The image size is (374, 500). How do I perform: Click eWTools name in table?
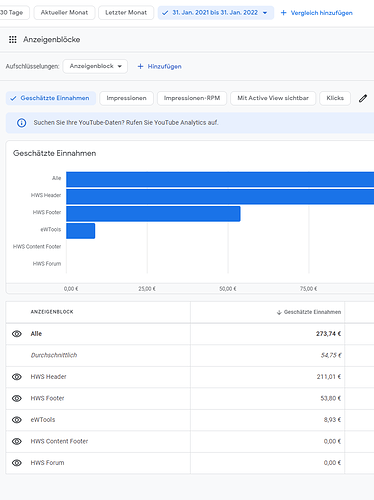point(43,420)
